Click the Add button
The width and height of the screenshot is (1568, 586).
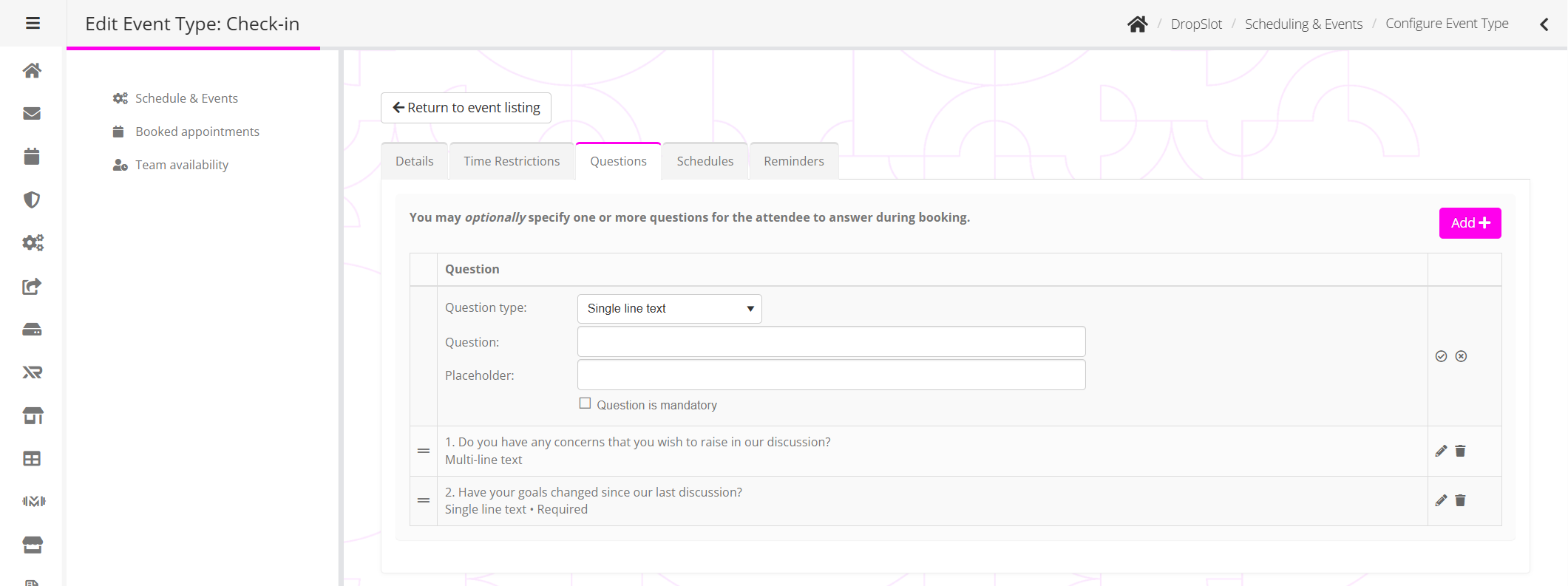point(1470,223)
